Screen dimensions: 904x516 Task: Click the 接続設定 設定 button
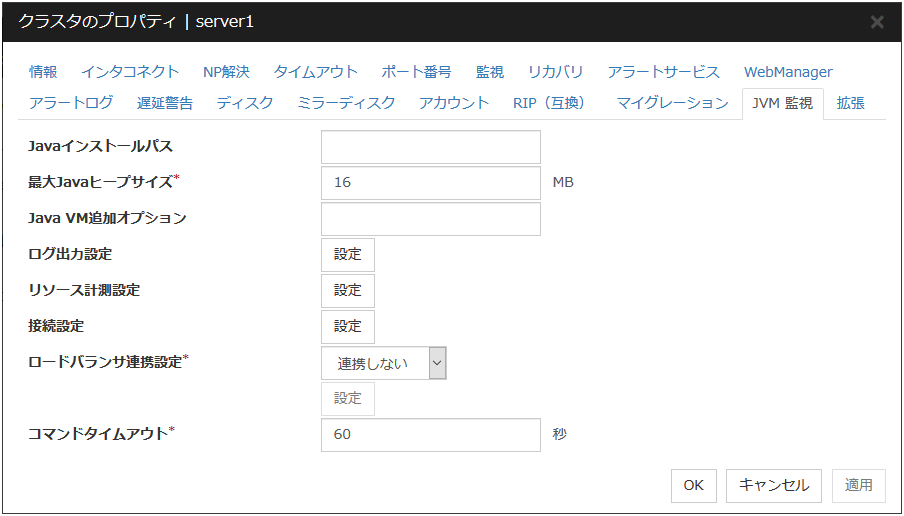347,327
